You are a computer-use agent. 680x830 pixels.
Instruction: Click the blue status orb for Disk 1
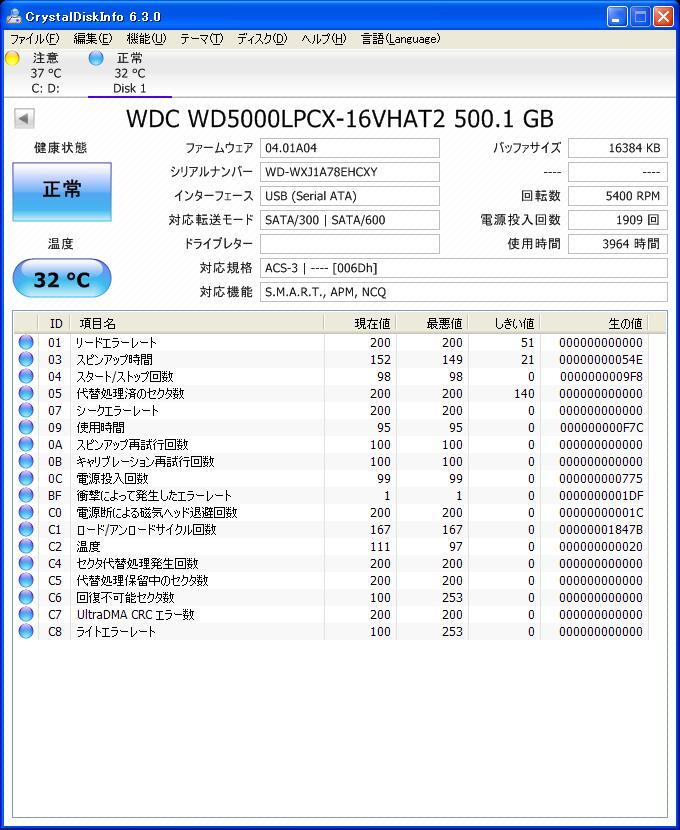(96, 58)
